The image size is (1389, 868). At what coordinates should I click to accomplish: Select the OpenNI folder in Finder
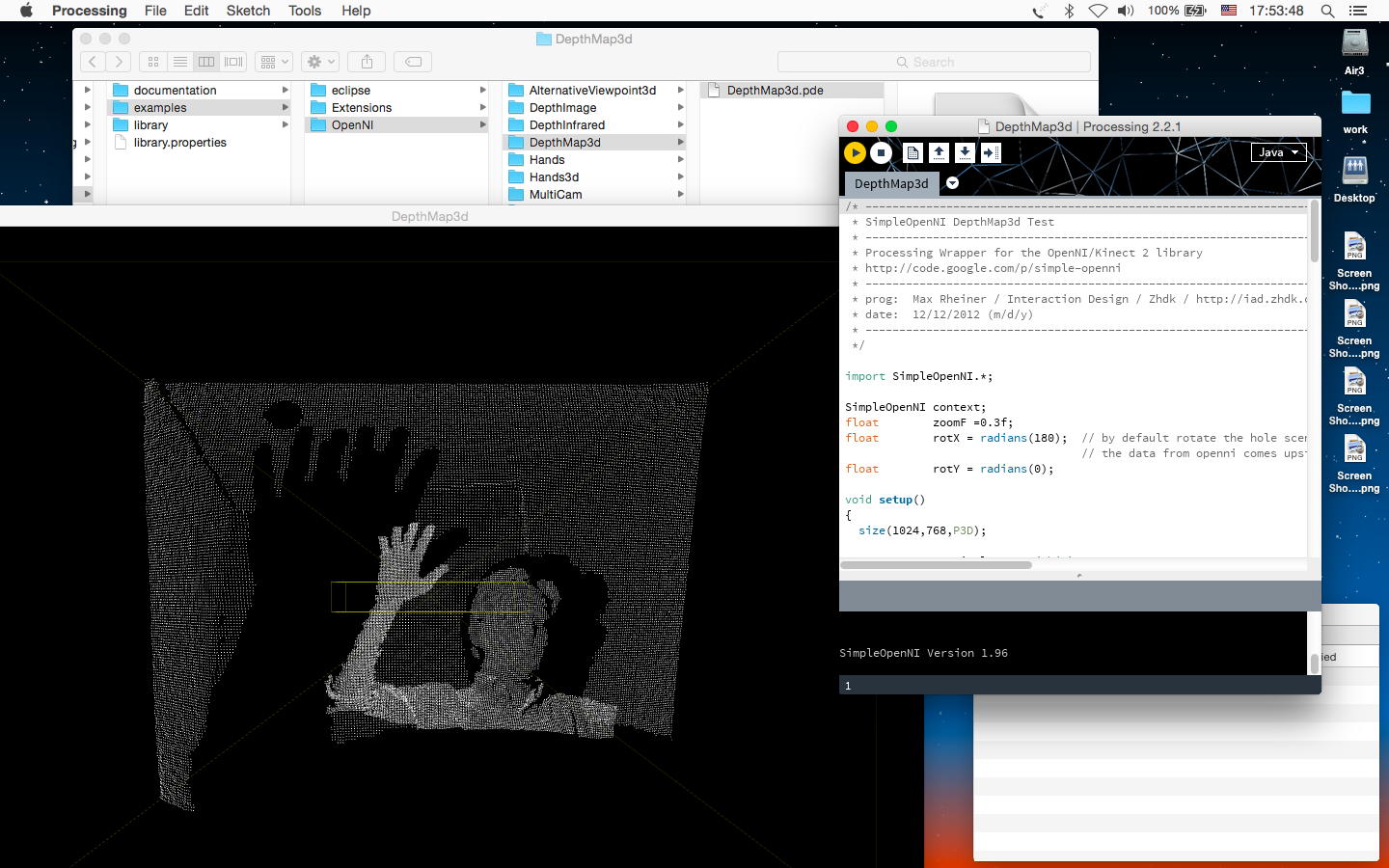click(x=396, y=124)
